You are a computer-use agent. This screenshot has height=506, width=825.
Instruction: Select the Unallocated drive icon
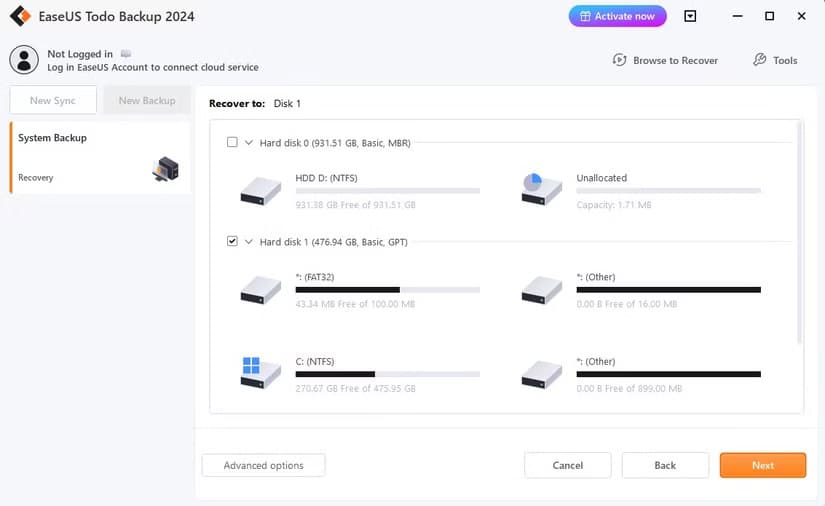pos(541,189)
